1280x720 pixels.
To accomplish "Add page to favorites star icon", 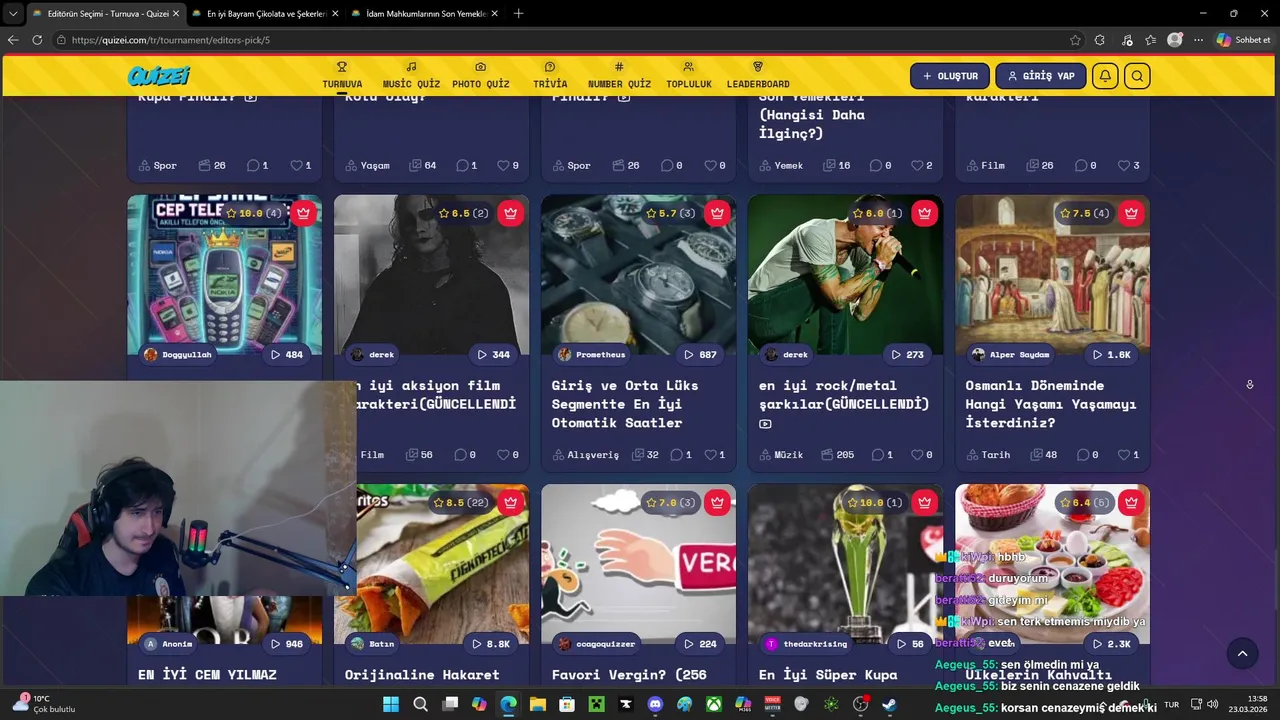I will [1075, 40].
